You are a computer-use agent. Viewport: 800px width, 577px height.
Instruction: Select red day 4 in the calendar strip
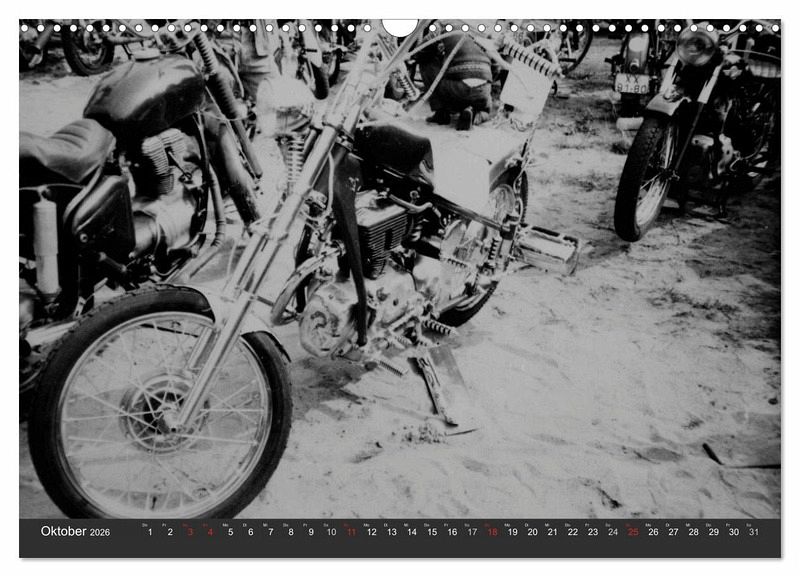pyautogui.click(x=210, y=532)
